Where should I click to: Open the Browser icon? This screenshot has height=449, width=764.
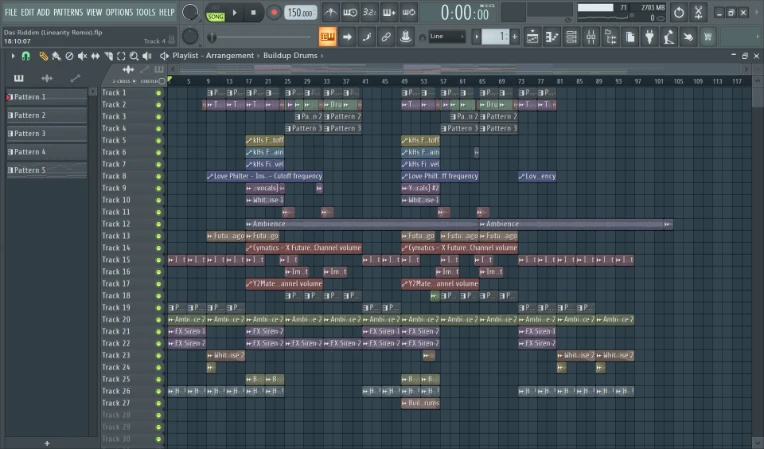click(611, 37)
